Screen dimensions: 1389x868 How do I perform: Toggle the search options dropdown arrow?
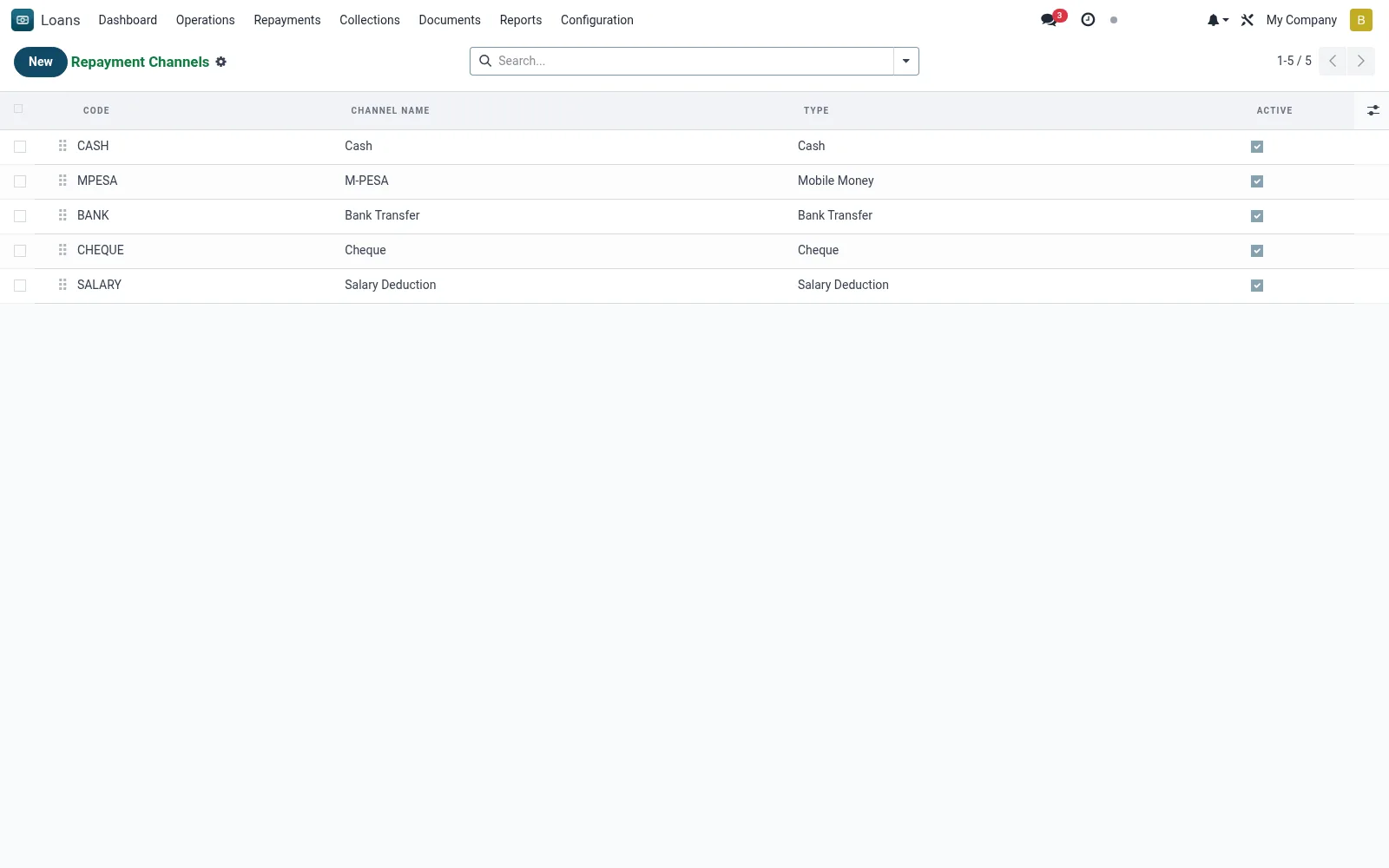(x=905, y=61)
